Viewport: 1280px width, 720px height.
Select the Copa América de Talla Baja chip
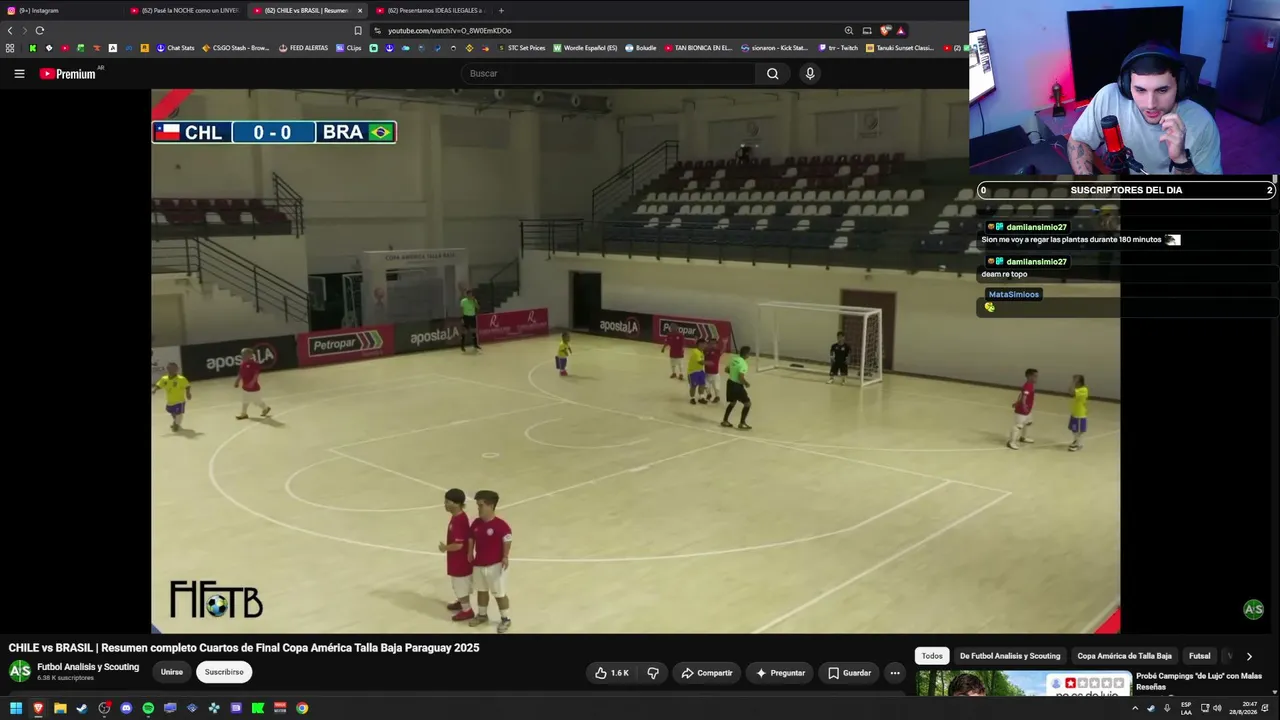coord(1124,656)
